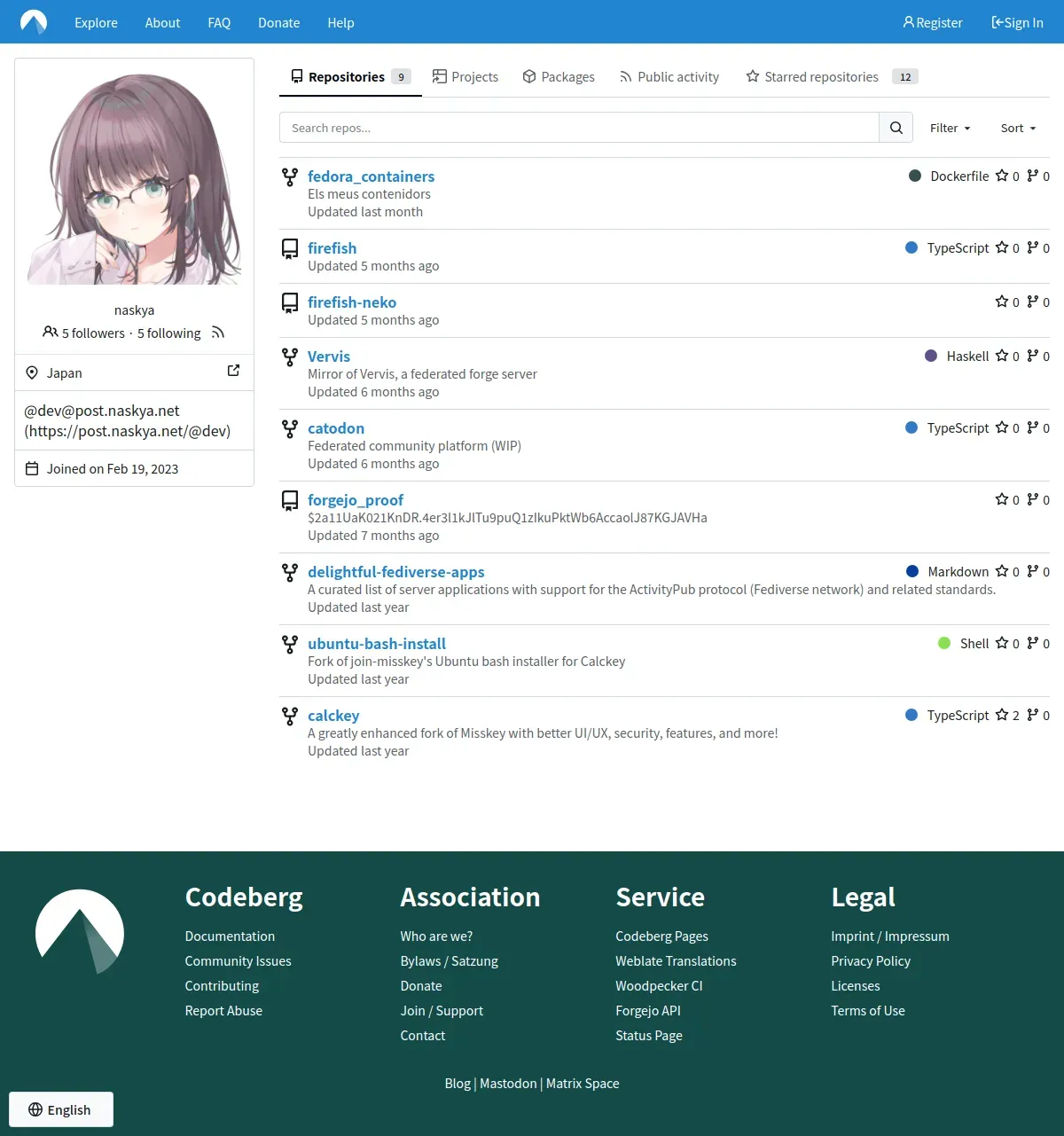
Task: Open Matrix Space link in footer
Action: tap(583, 1083)
